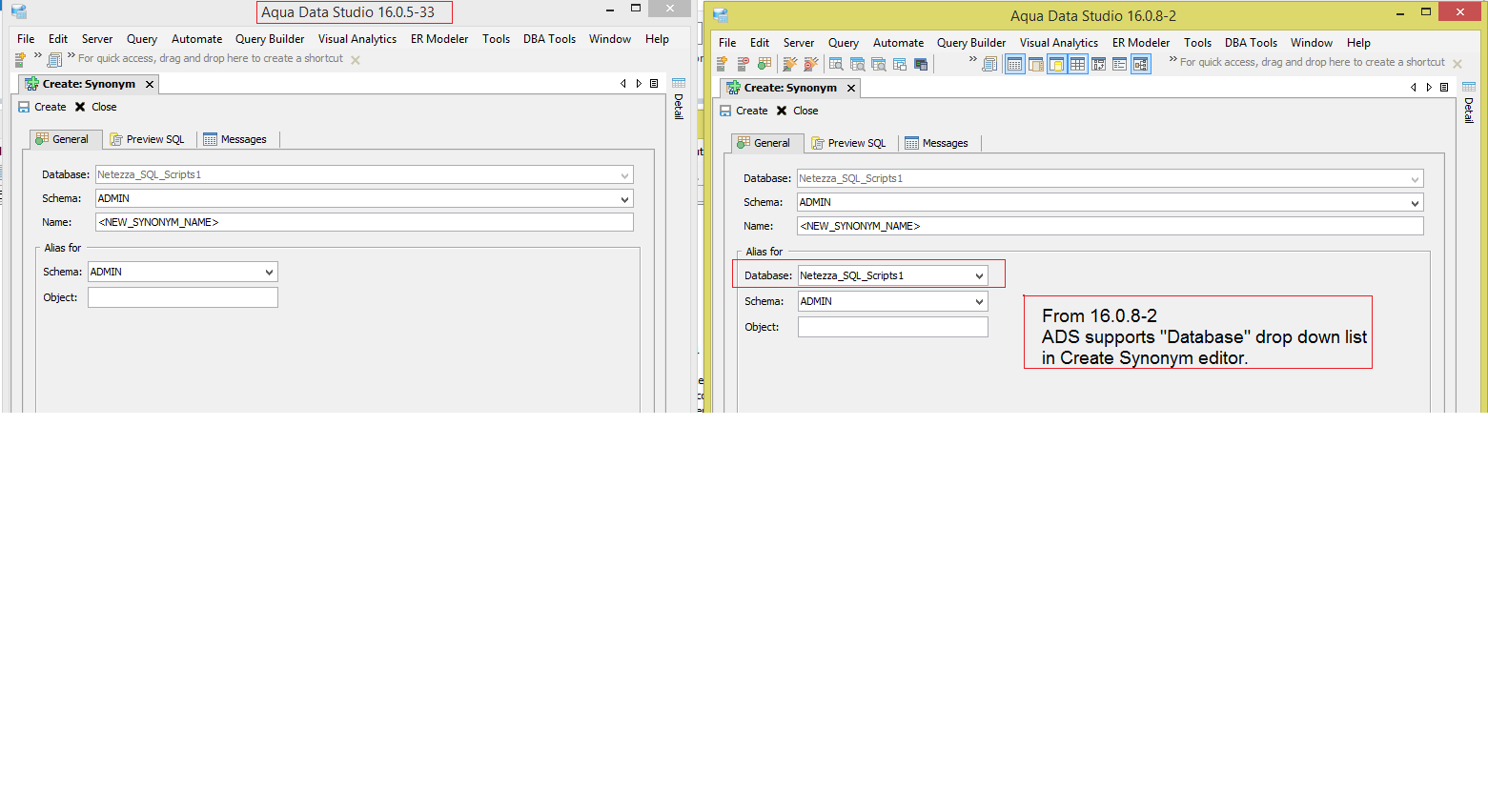Dismiss the shortcut hint in the 16.0.8-2 window
1488x812 pixels.
(1457, 64)
